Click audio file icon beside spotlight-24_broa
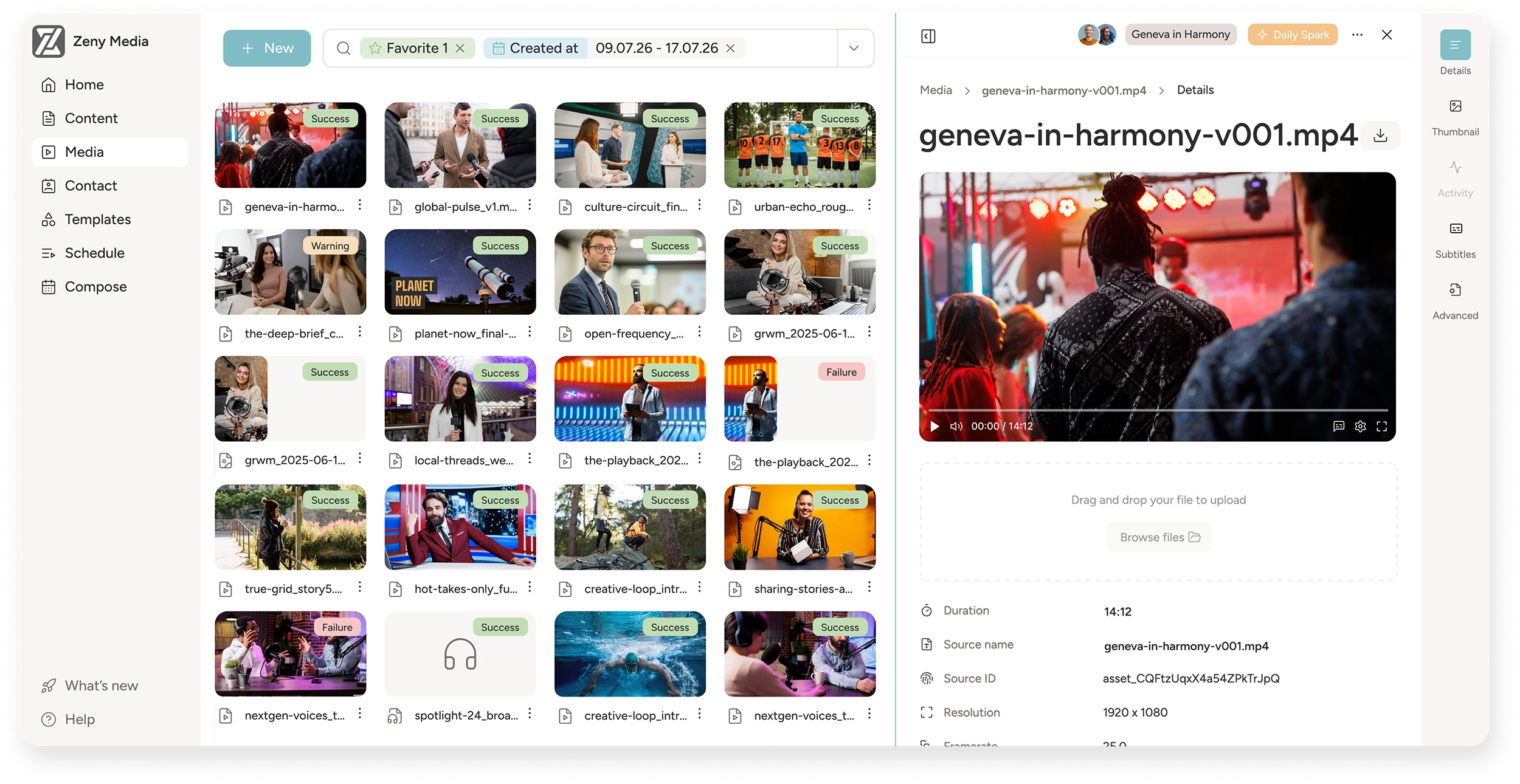Viewport: 1520px width, 784px height. coord(395,716)
